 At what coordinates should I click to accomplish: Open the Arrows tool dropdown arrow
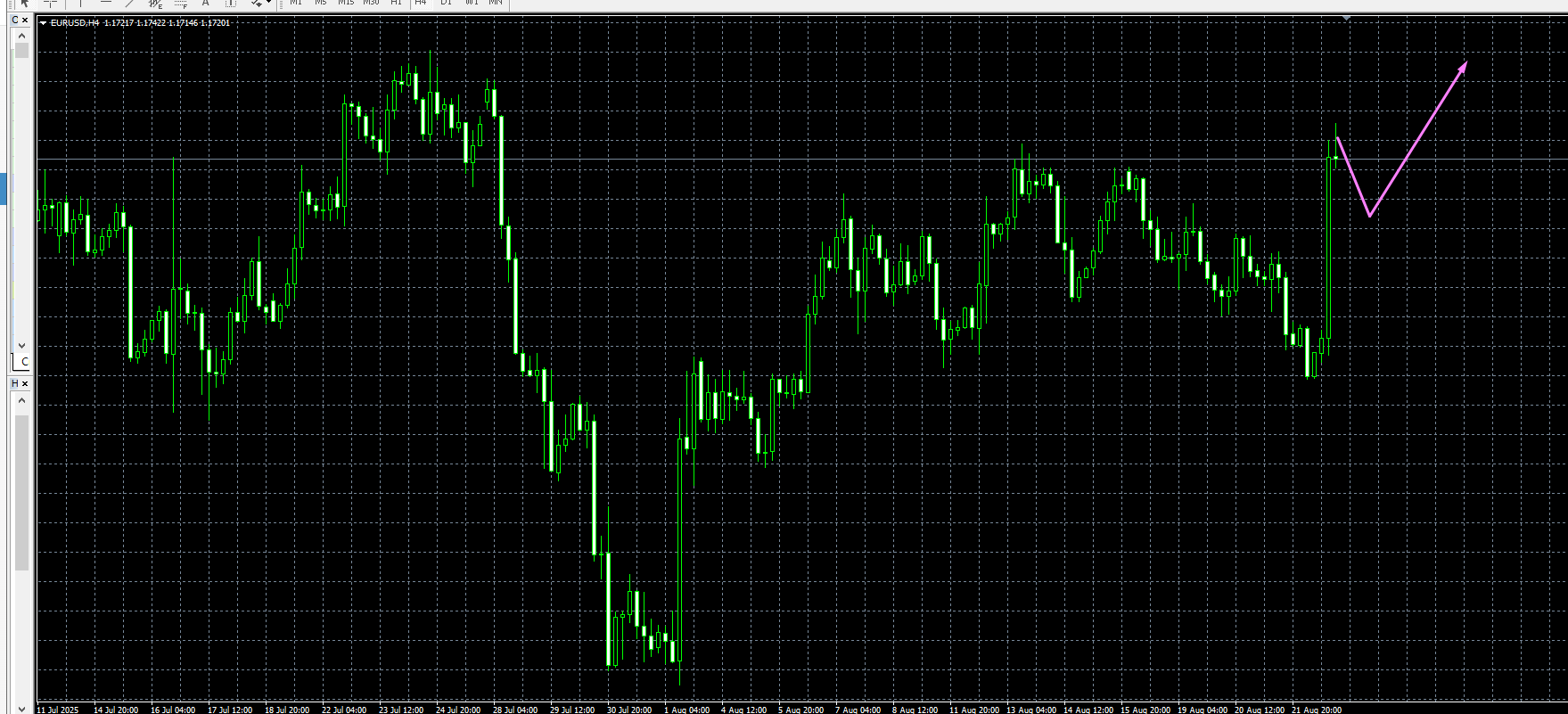(268, 3)
